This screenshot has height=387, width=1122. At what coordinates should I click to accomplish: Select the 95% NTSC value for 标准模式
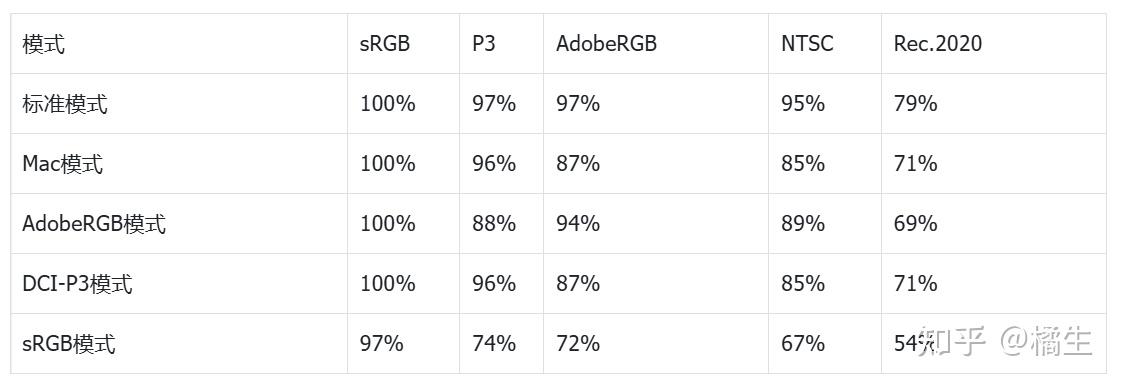[803, 104]
